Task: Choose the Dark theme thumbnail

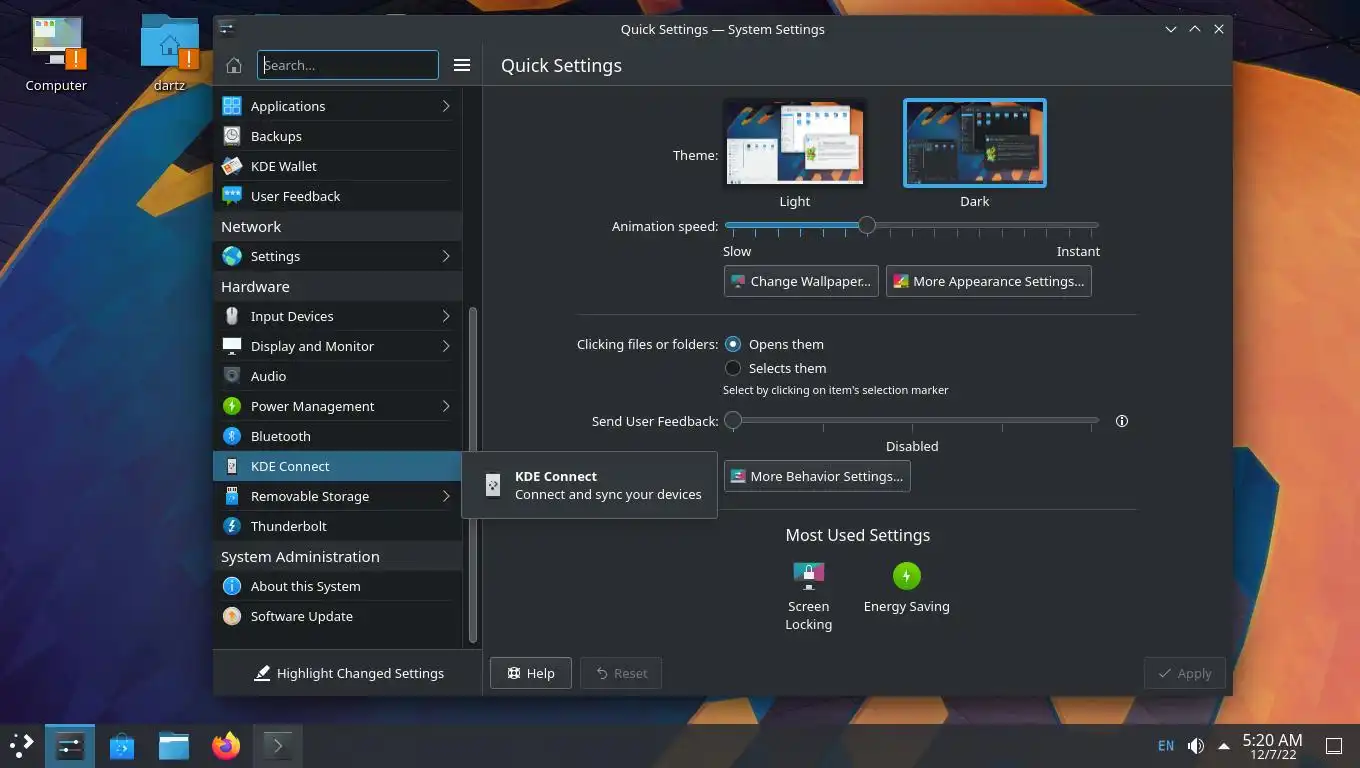Action: click(975, 143)
